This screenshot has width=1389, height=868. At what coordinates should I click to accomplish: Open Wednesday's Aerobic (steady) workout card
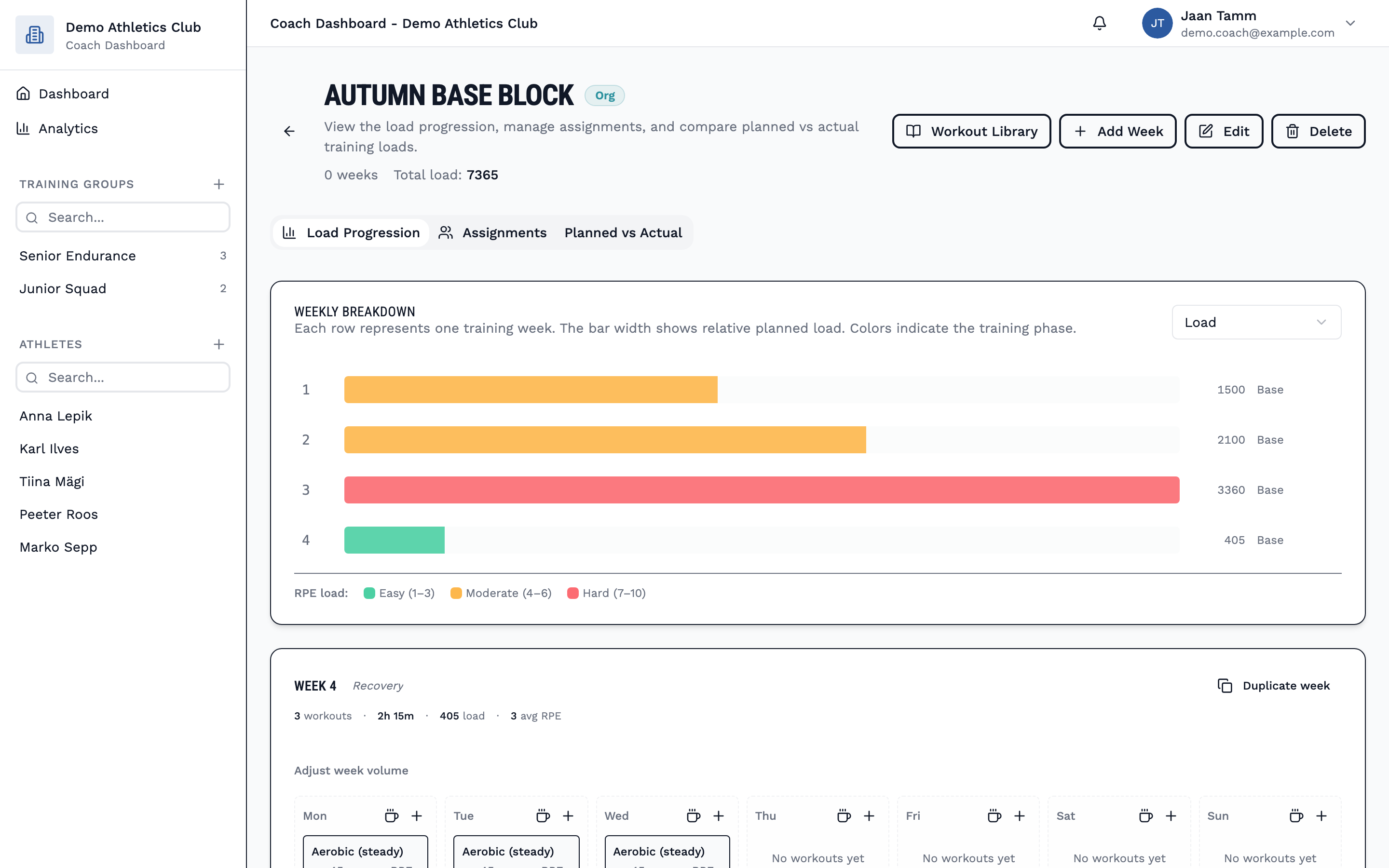pos(667,852)
